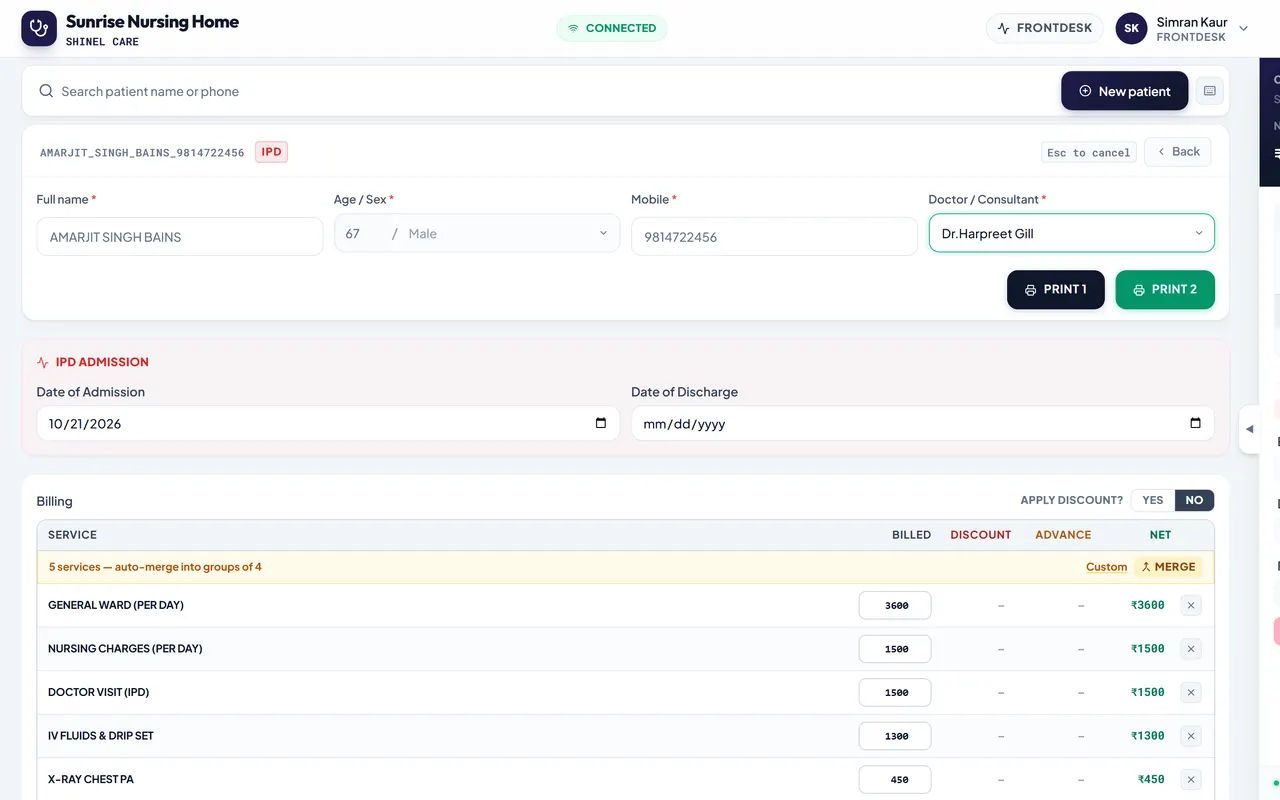Expand the Simran Kaur account menu

point(1244,28)
